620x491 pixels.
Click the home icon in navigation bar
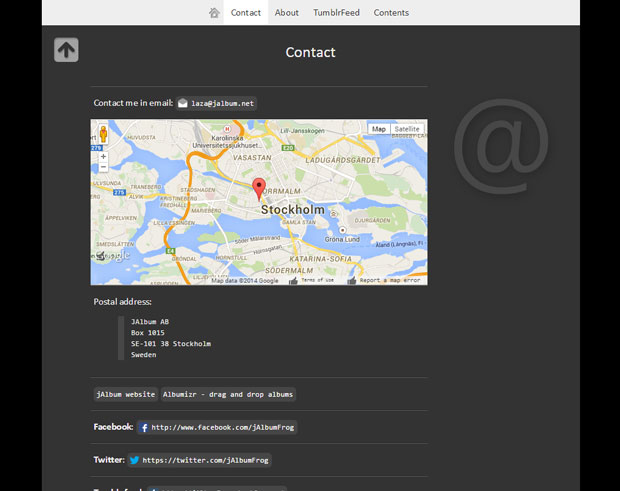pyautogui.click(x=214, y=13)
